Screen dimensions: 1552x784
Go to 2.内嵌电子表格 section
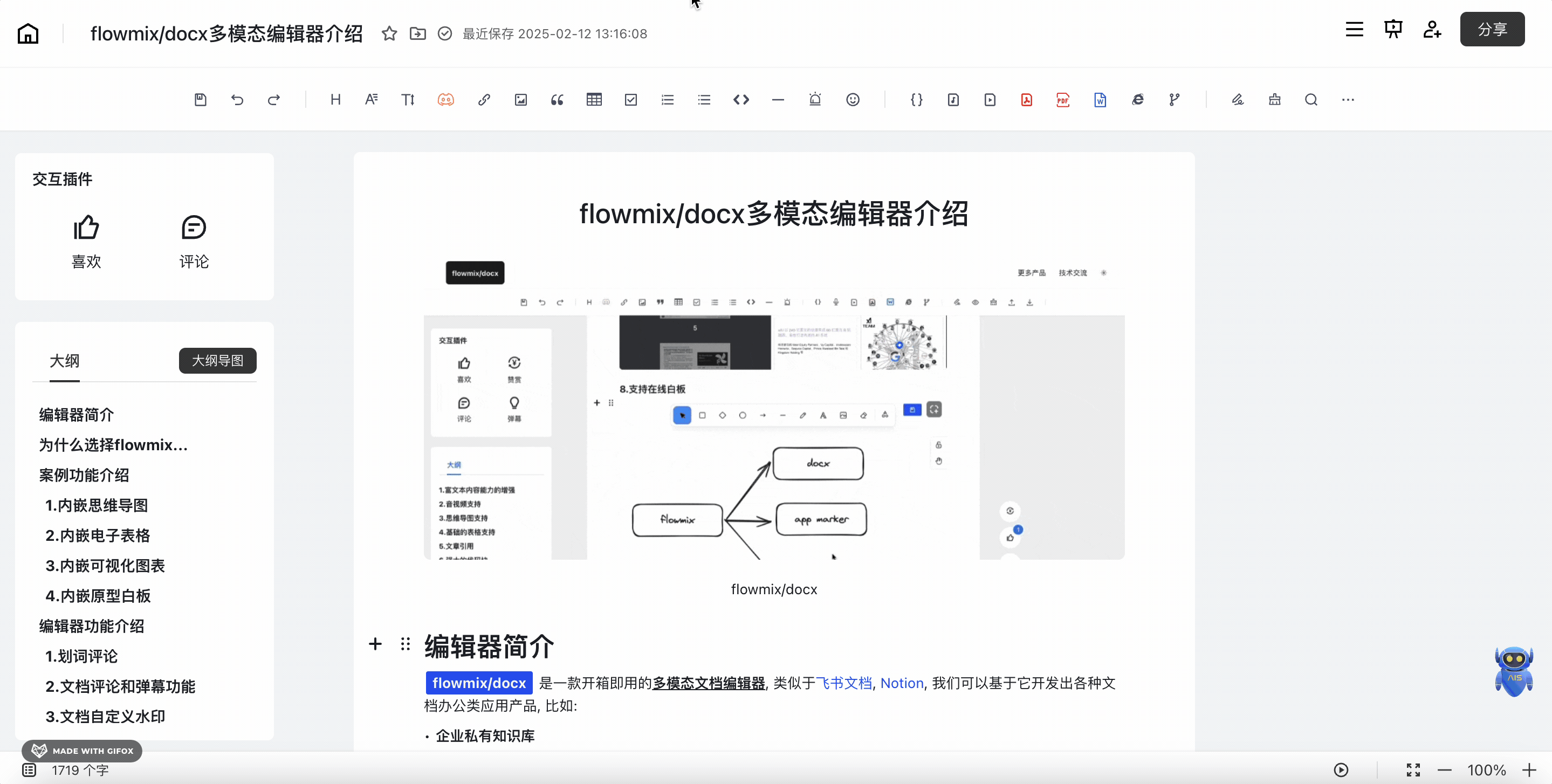point(98,535)
